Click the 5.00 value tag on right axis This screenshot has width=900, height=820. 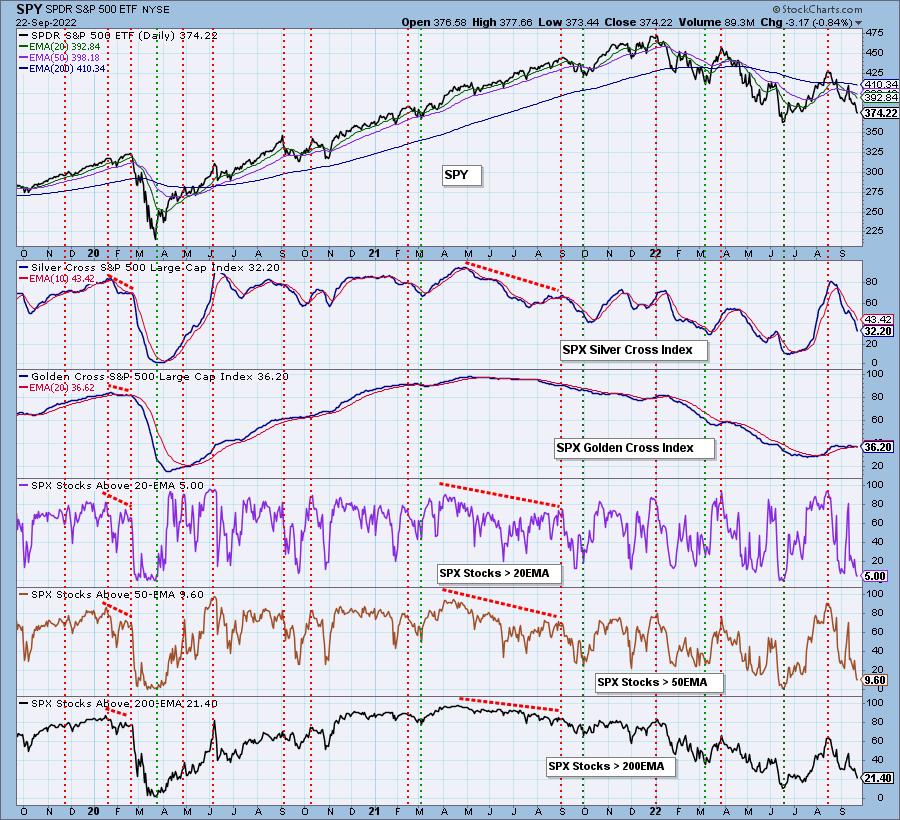point(875,576)
